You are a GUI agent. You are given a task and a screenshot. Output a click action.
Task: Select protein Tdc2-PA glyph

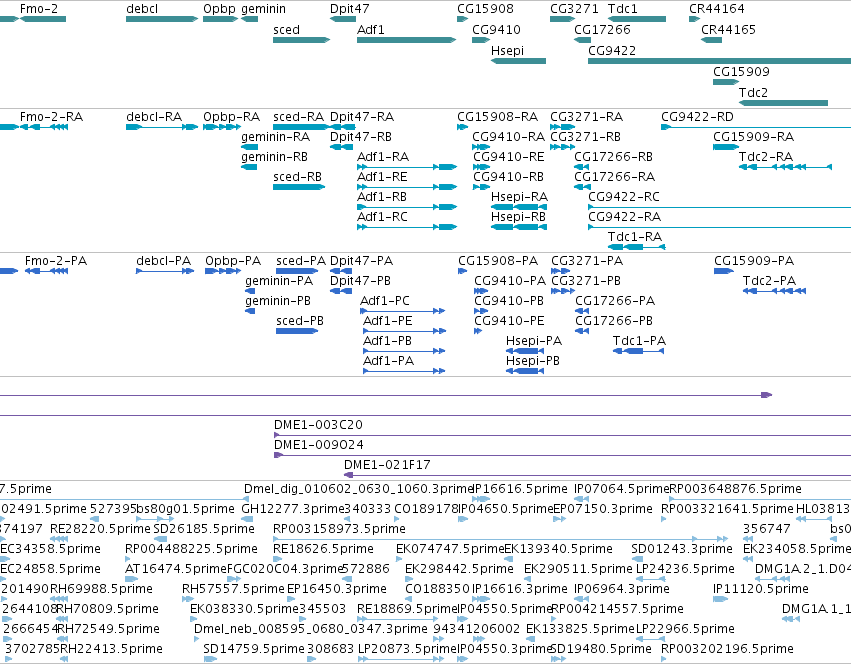coord(774,291)
